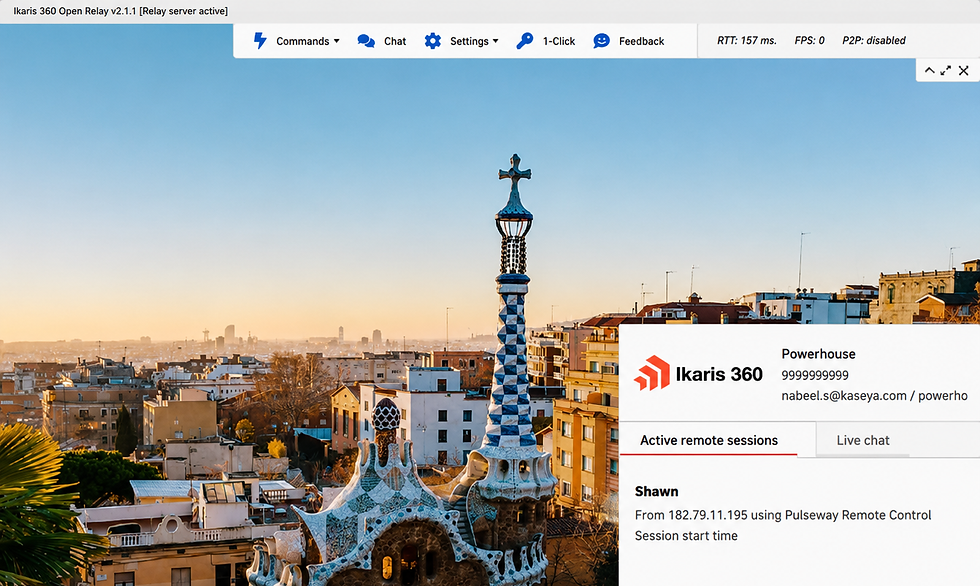Screen dimensions: 980x586
Task: Click the RTT latency status text
Action: (x=747, y=41)
